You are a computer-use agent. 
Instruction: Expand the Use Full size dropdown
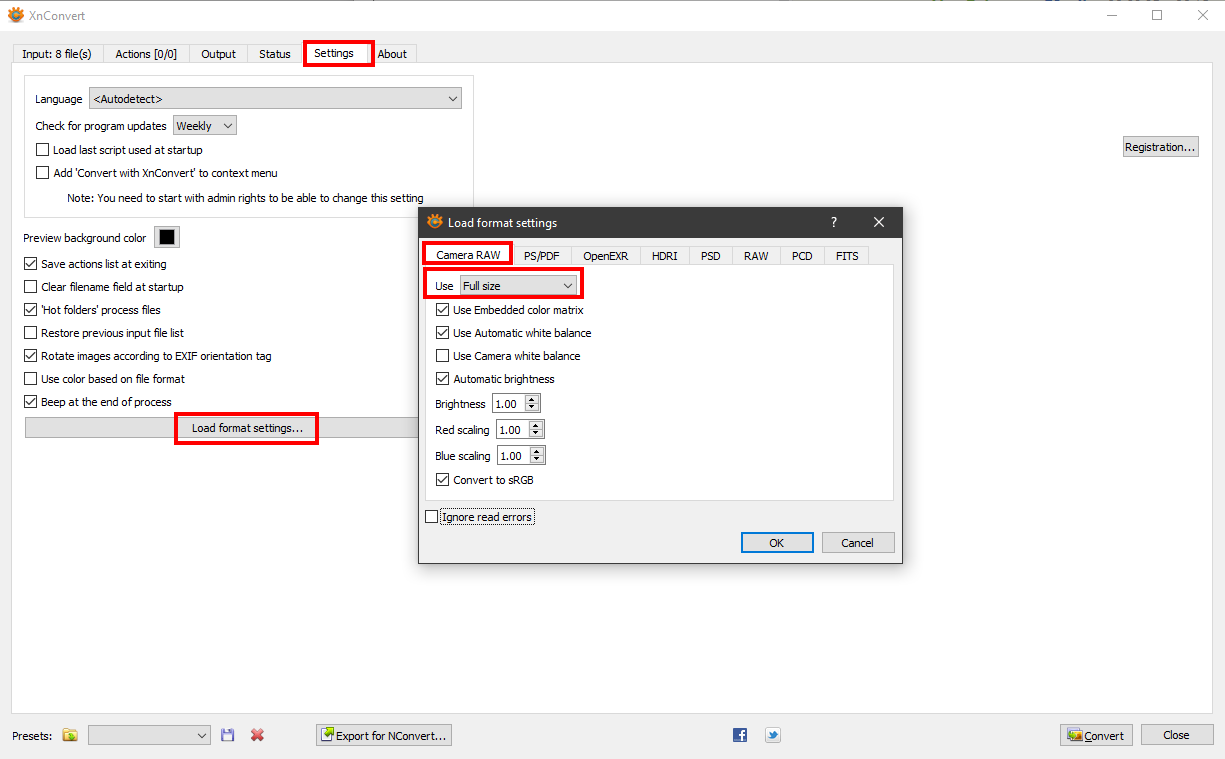(518, 286)
